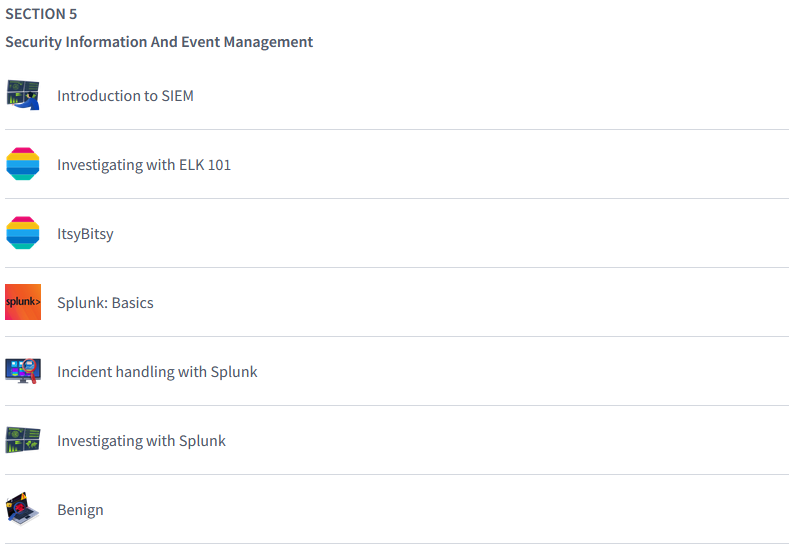Select the Splunk: Basics link

click(105, 303)
